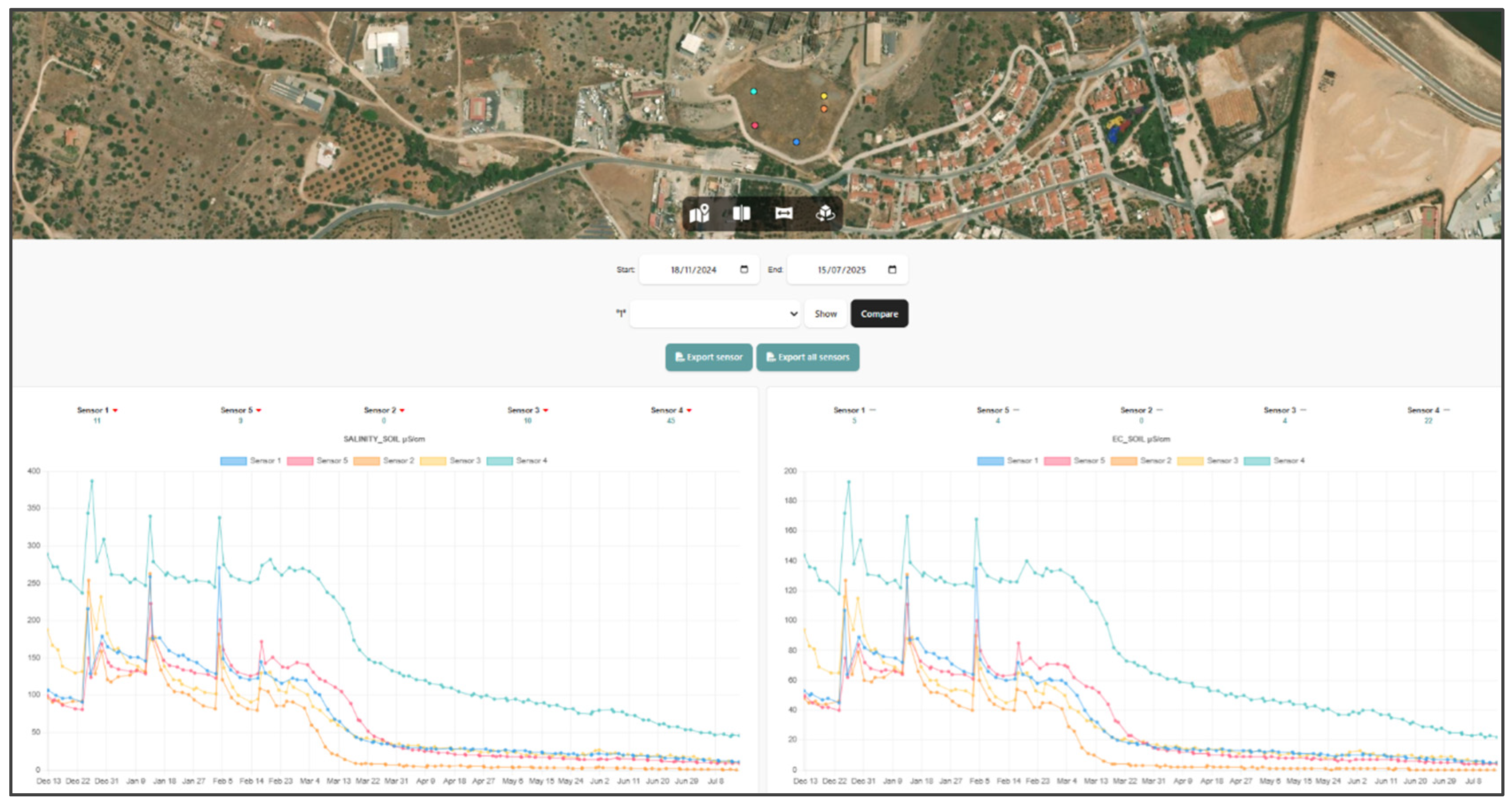The width and height of the screenshot is (1512, 807).
Task: Click Sensor 4 teal swatch in EC_SOIL legend
Action: pyautogui.click(x=1257, y=461)
